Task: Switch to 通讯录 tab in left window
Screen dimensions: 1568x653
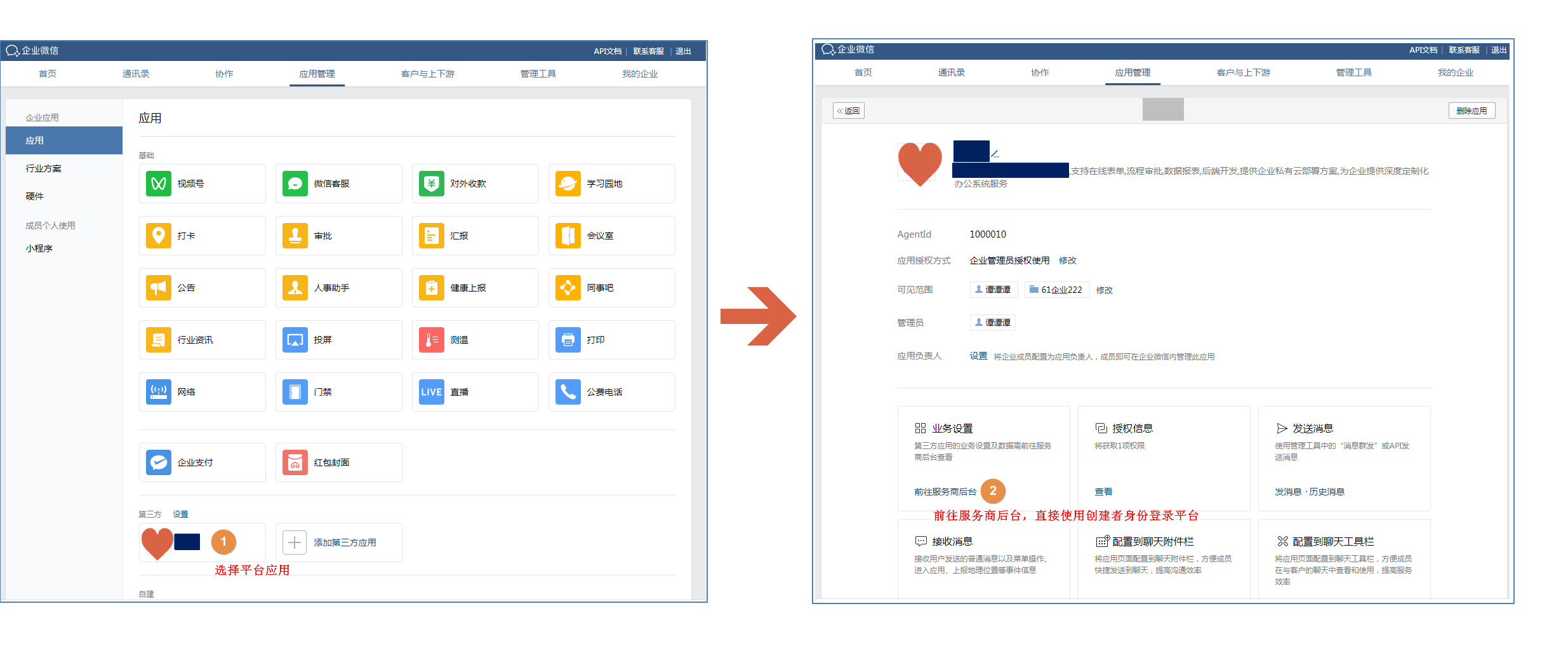Action: [136, 74]
